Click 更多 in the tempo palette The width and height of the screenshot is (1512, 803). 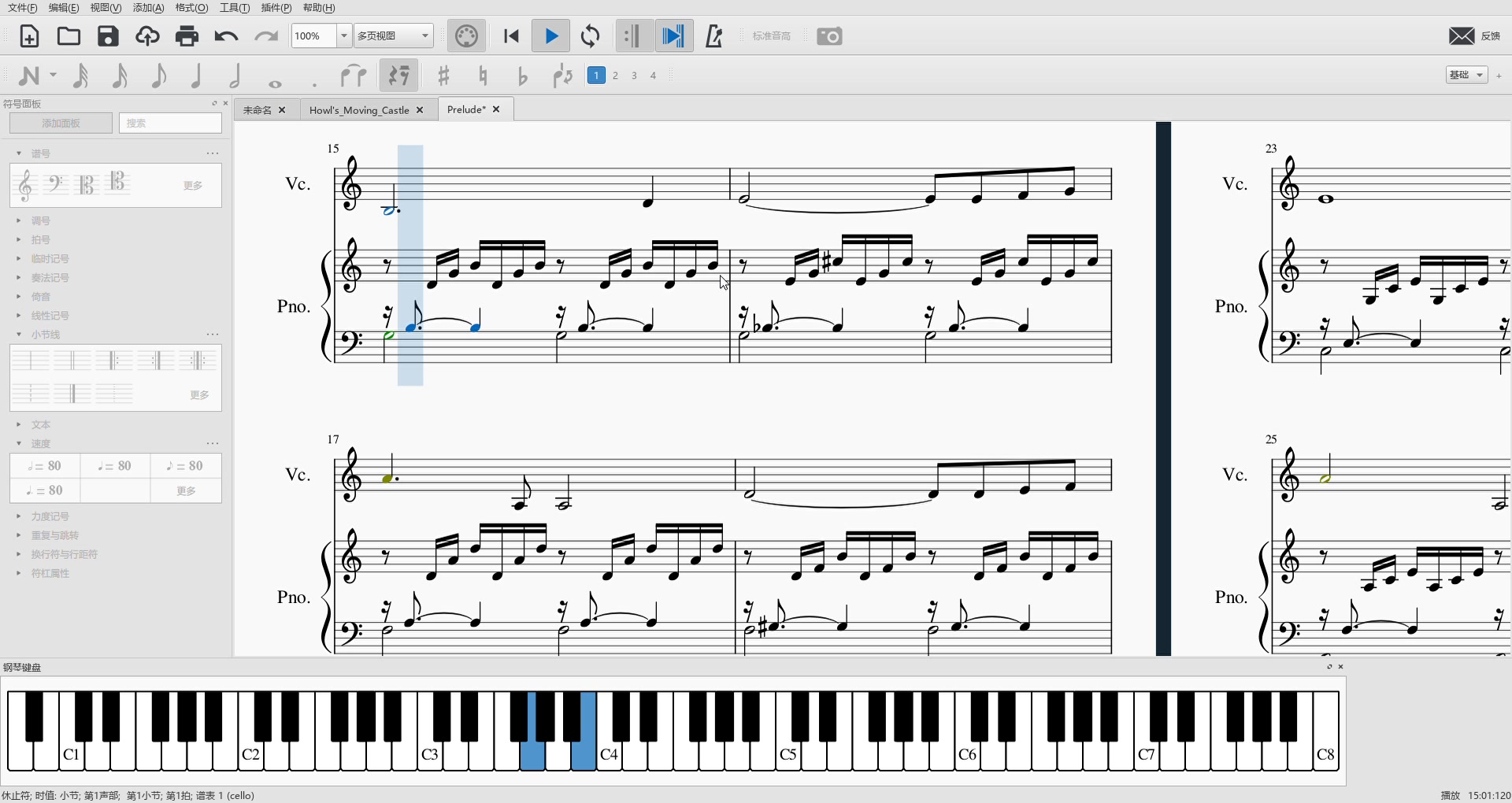pyautogui.click(x=186, y=491)
